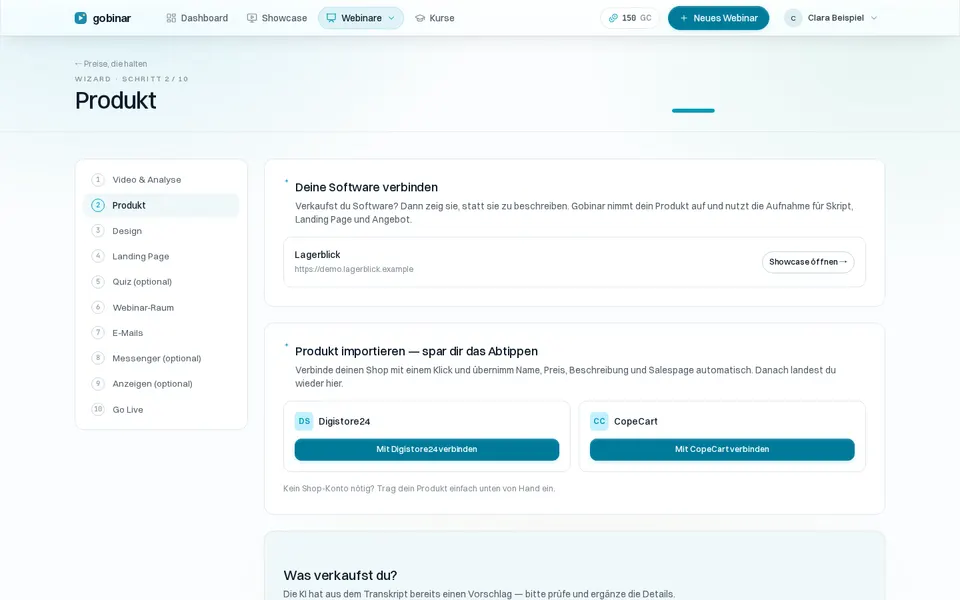Expand the Webinare dropdown chevron
This screenshot has width=960, height=600.
[x=392, y=18]
